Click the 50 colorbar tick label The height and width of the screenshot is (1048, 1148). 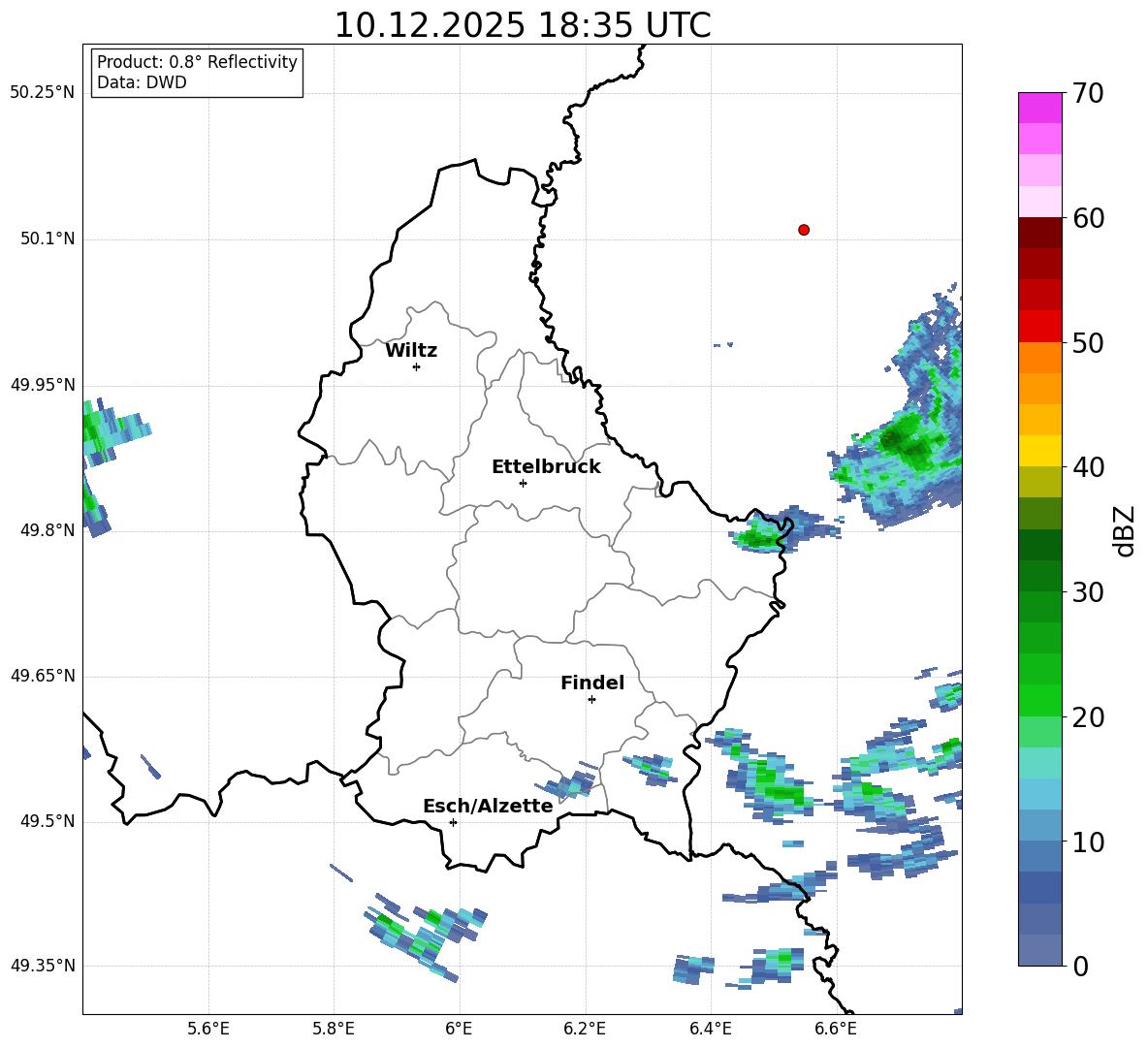pyautogui.click(x=1088, y=342)
